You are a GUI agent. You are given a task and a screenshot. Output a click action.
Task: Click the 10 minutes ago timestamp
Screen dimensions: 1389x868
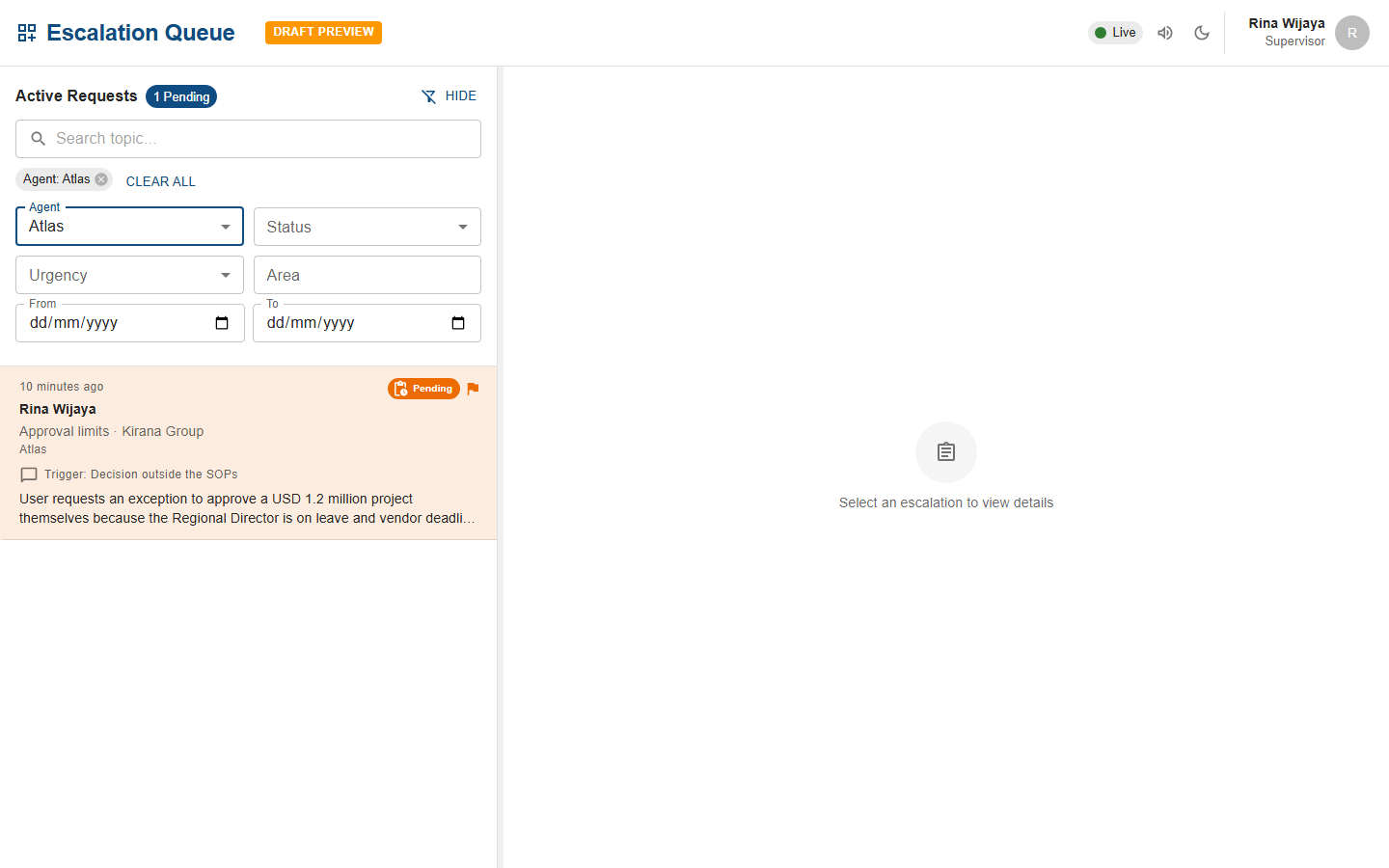click(x=62, y=387)
